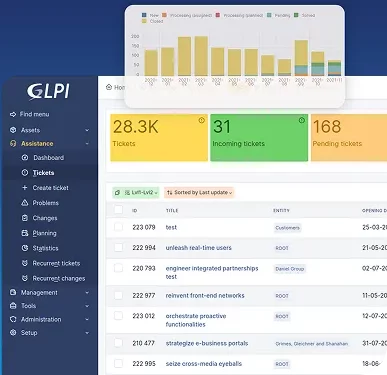Viewport: 387px width, 375px height.
Task: Open ticket seize cross-media eyeballs
Action: [204, 364]
